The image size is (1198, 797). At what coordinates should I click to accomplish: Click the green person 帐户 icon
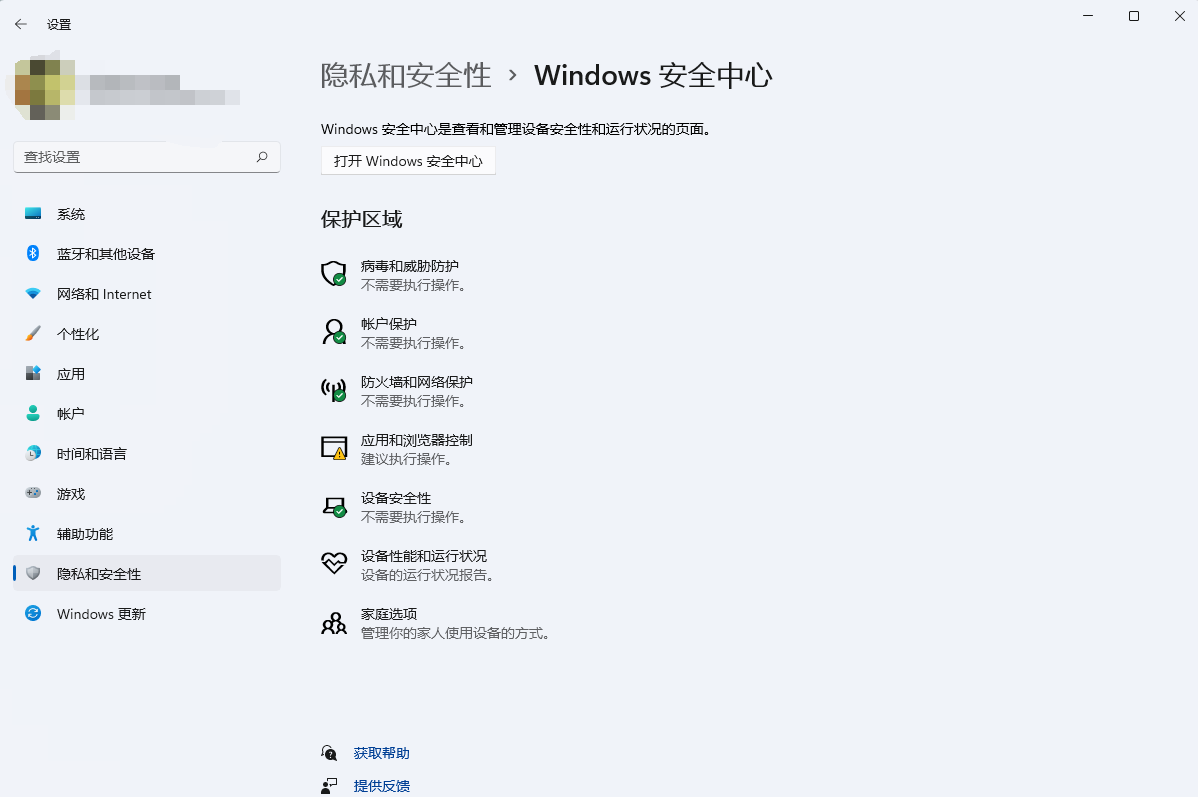33,413
